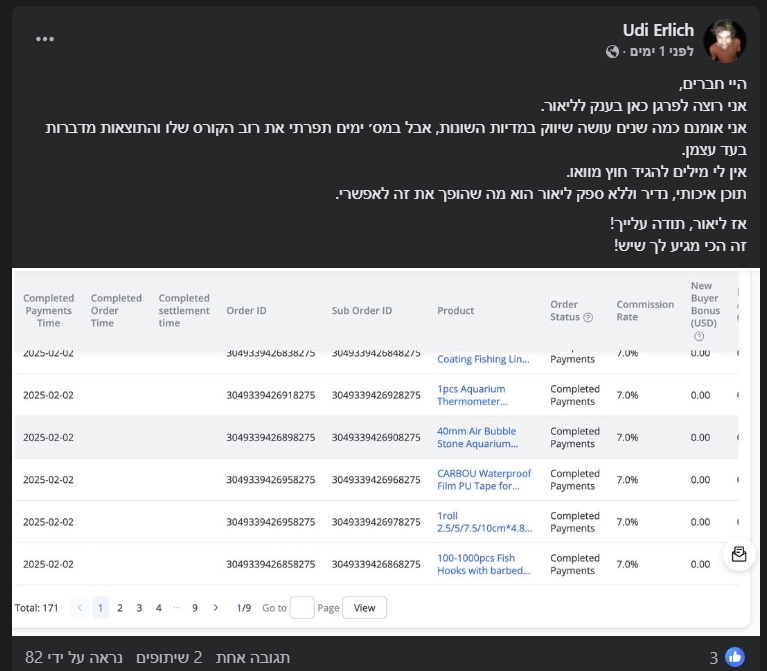This screenshot has height=671, width=767.
Task: Select page 2 in pagination
Action: pyautogui.click(x=120, y=608)
